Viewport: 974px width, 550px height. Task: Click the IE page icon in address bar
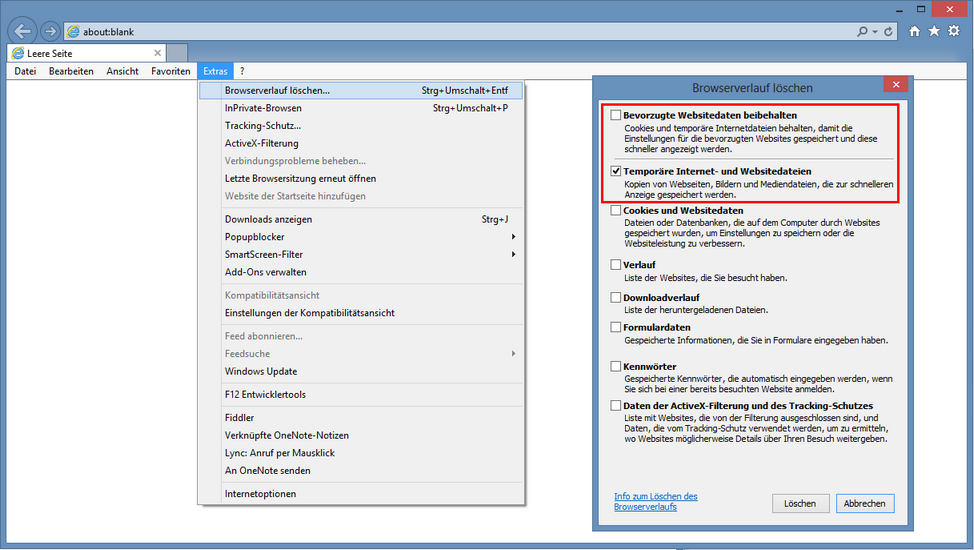pyautogui.click(x=73, y=31)
